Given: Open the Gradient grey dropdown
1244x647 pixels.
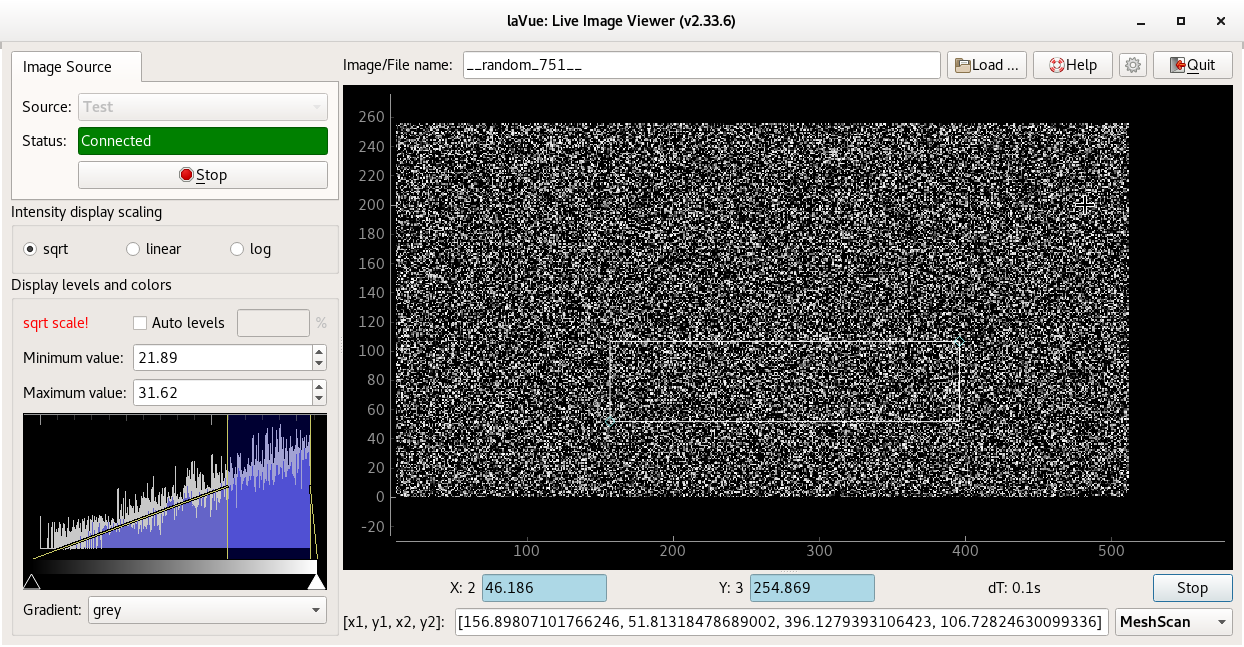Looking at the screenshot, I should click(x=207, y=609).
